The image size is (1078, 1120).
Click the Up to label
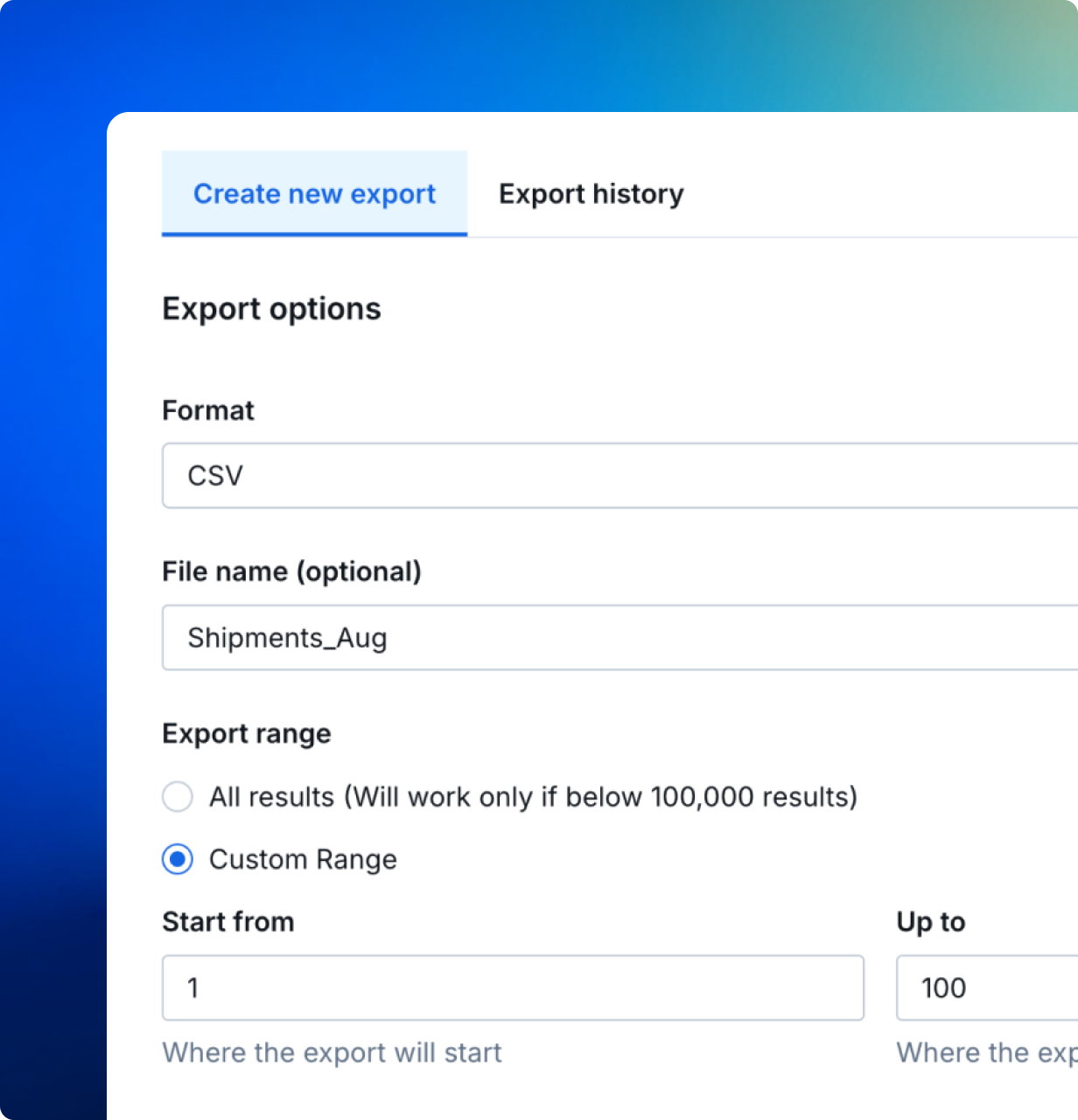coord(931,921)
